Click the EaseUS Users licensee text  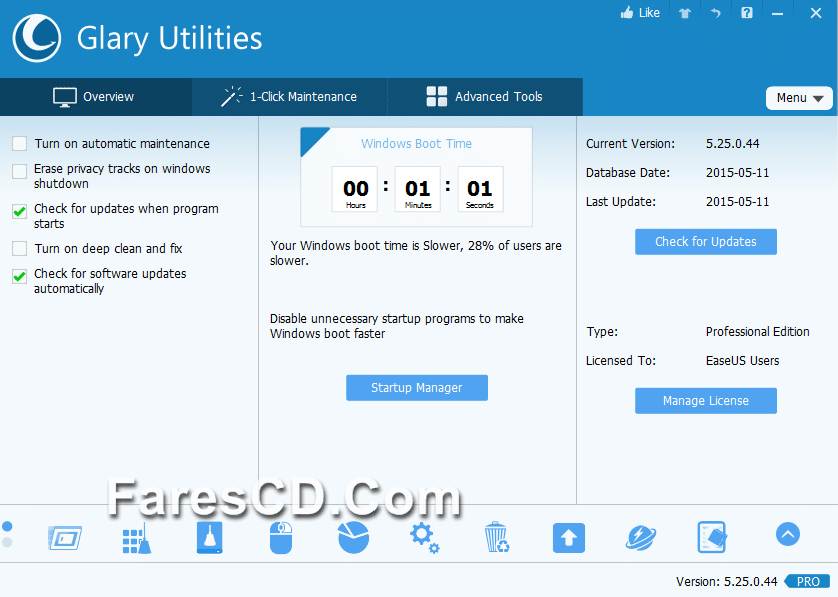click(x=742, y=361)
